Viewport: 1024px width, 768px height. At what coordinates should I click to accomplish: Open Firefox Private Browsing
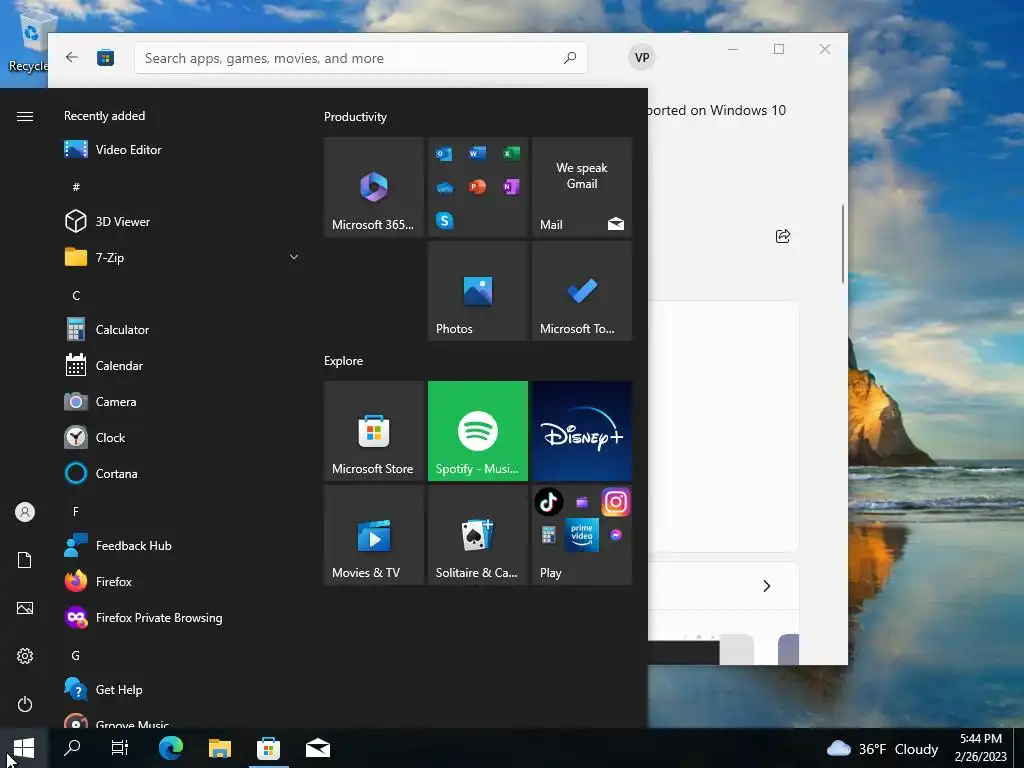pos(182,617)
